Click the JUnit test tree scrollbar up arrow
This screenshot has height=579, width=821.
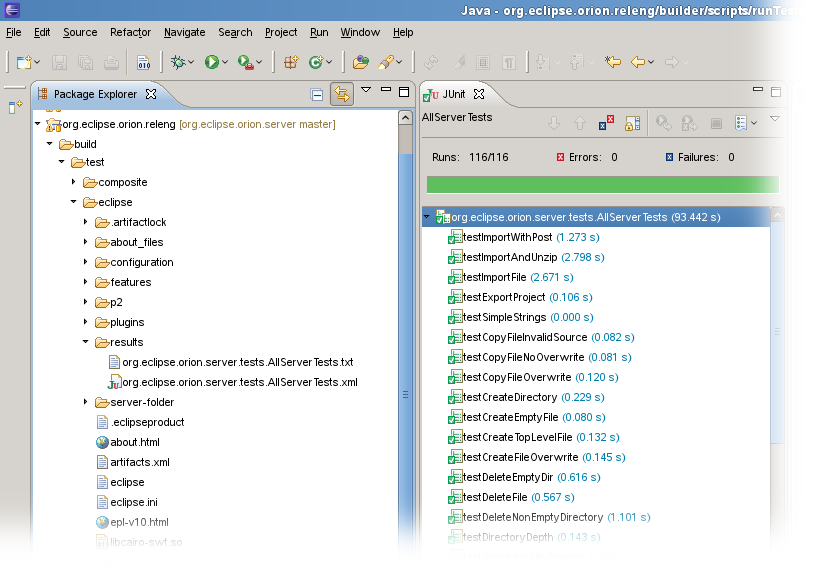tap(778, 215)
